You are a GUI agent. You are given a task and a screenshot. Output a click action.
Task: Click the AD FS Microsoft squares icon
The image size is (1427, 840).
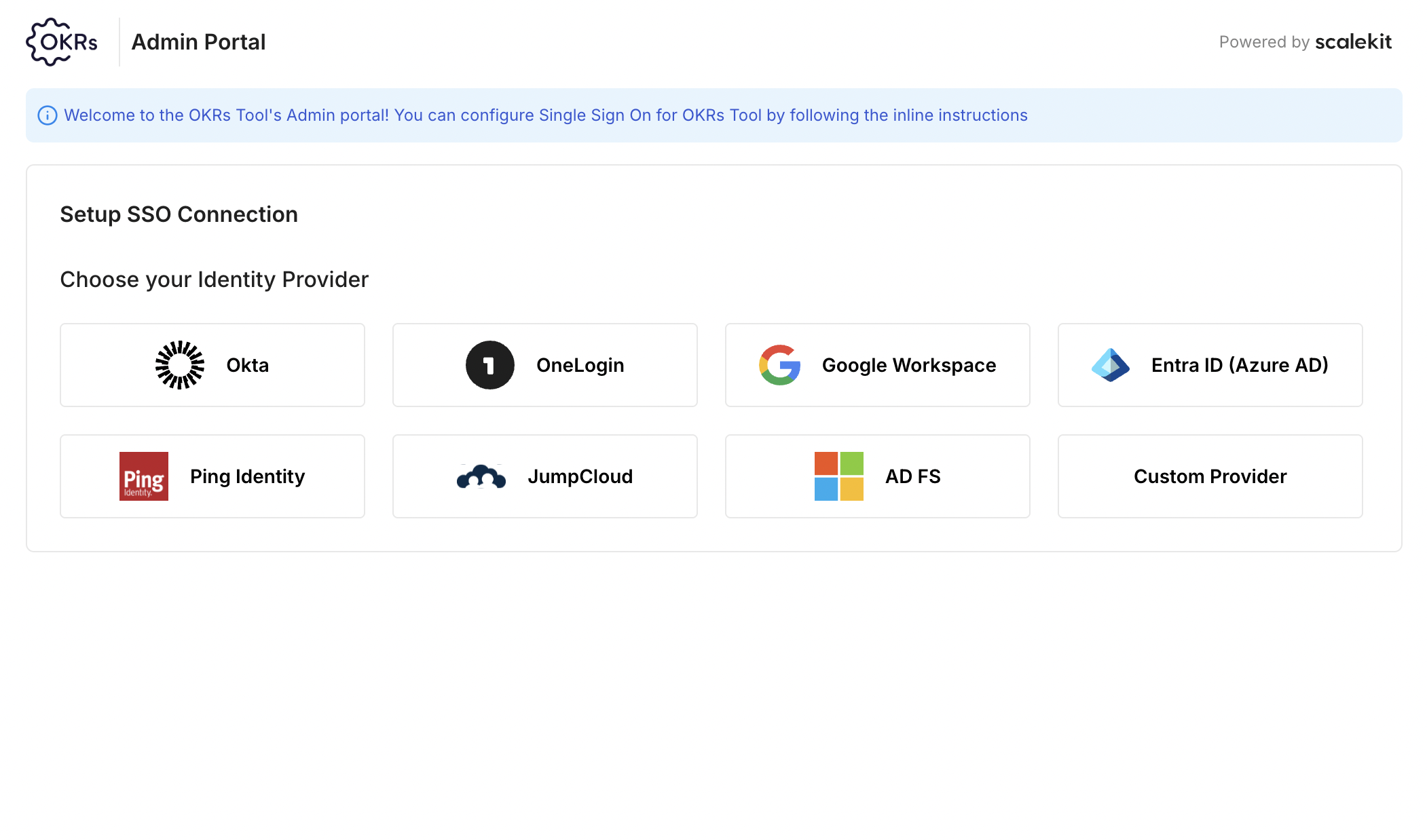tap(839, 476)
